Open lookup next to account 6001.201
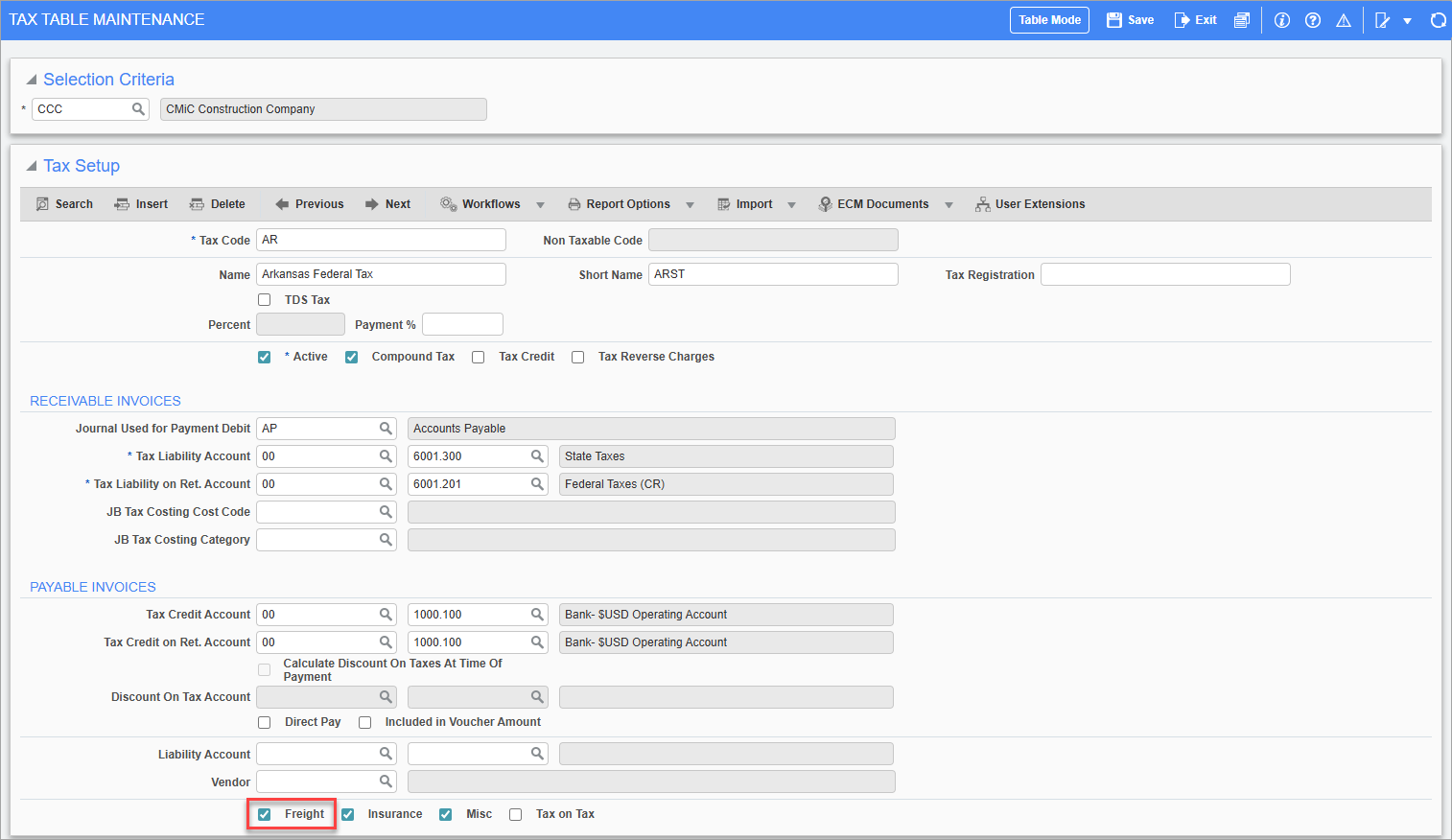The image size is (1452, 840). (x=537, y=484)
